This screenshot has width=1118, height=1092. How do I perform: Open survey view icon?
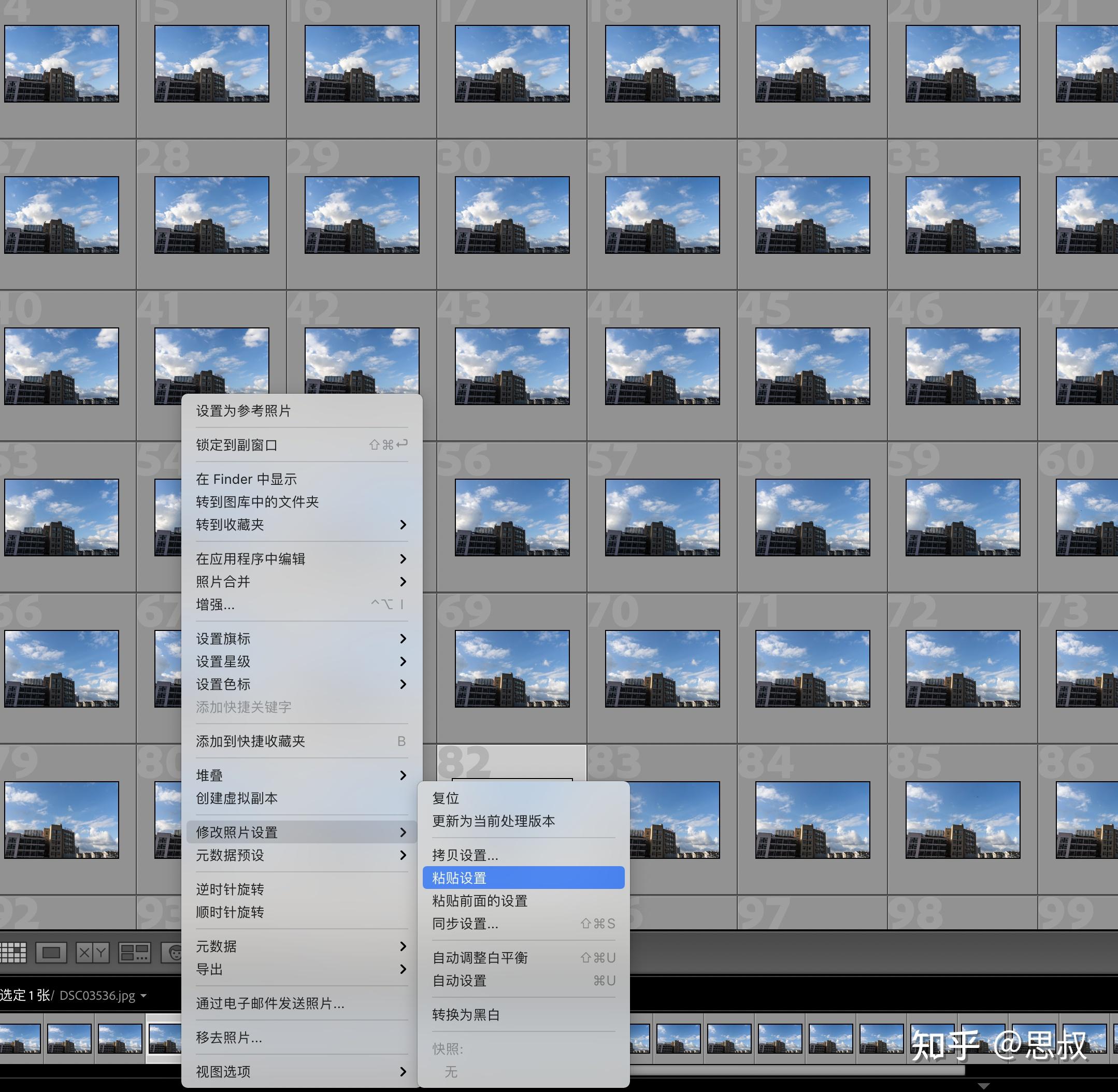click(x=134, y=953)
